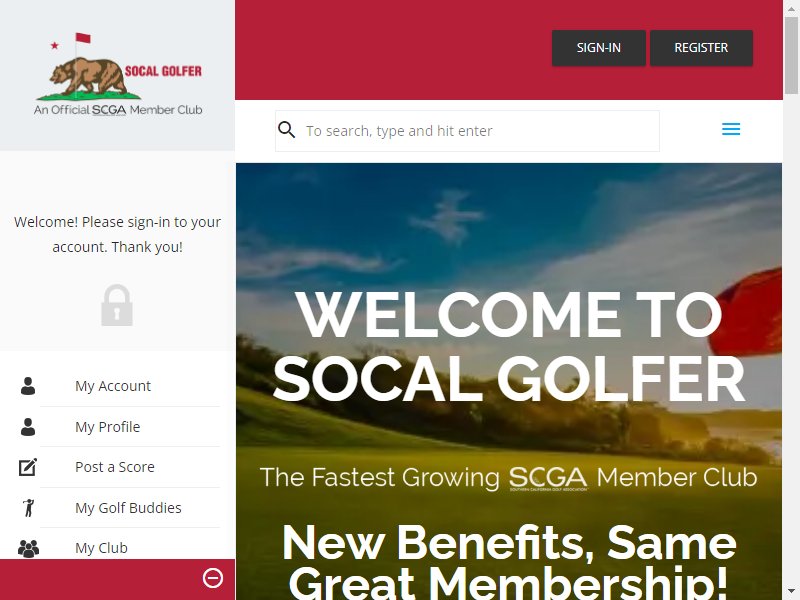Open My Golf Buddies link
Screen dimensions: 800x600
(128, 508)
